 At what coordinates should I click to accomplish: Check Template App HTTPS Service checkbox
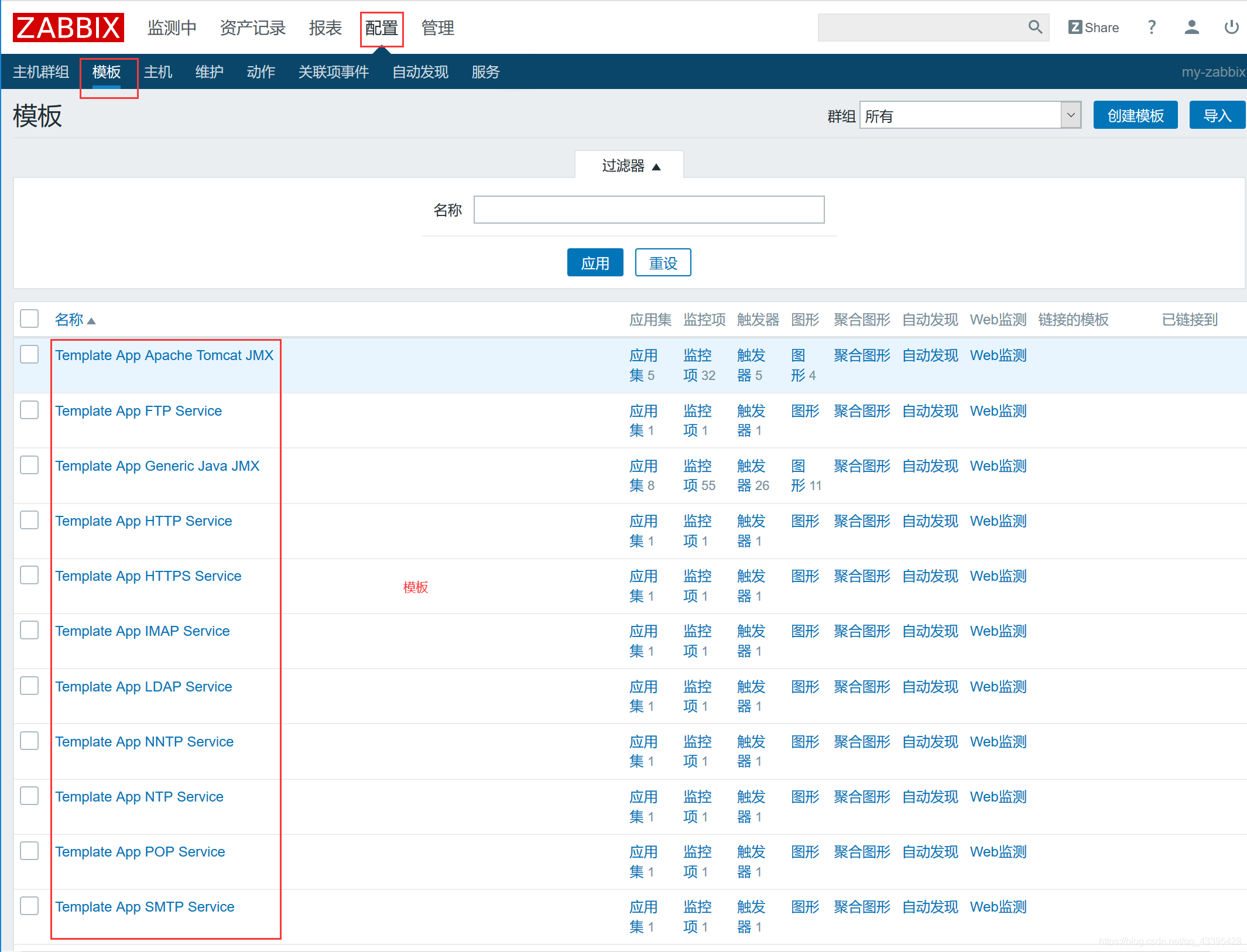(x=29, y=575)
